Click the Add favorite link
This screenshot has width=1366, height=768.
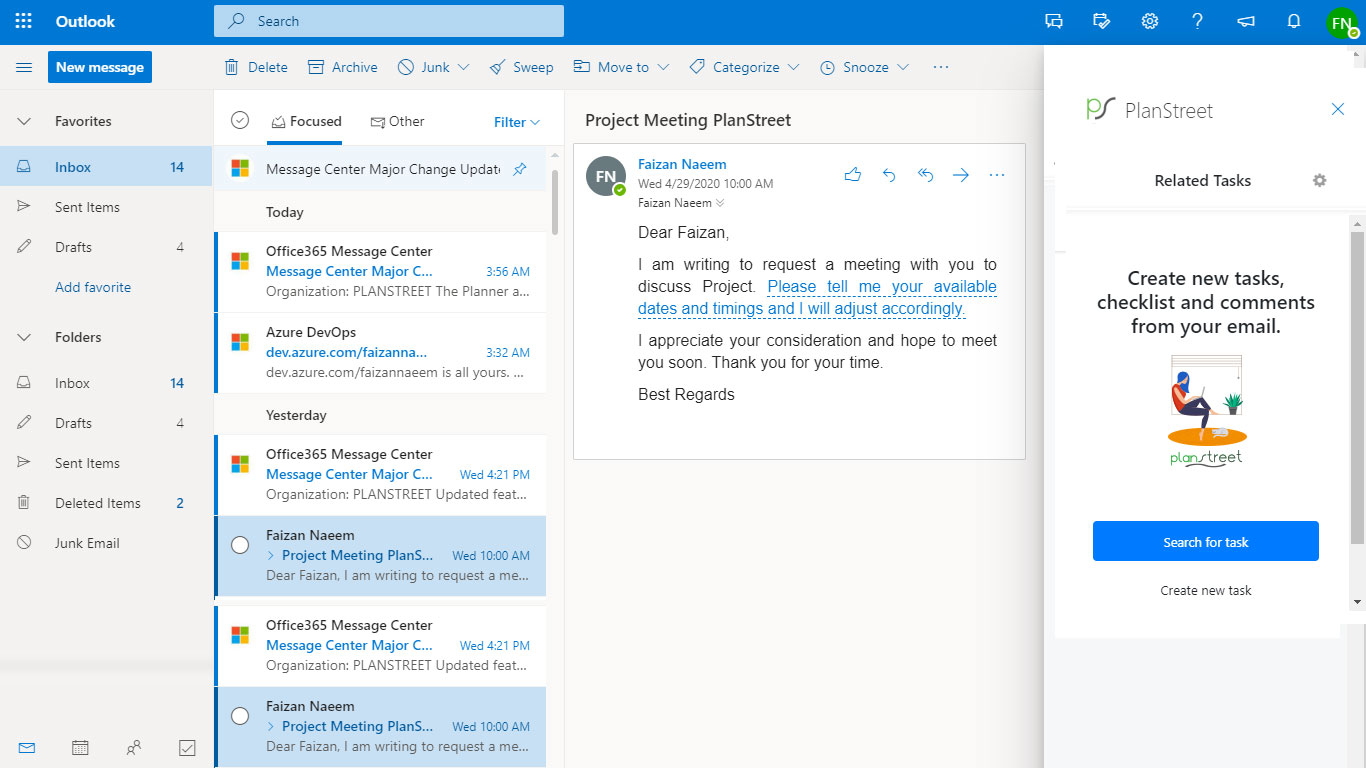click(93, 287)
